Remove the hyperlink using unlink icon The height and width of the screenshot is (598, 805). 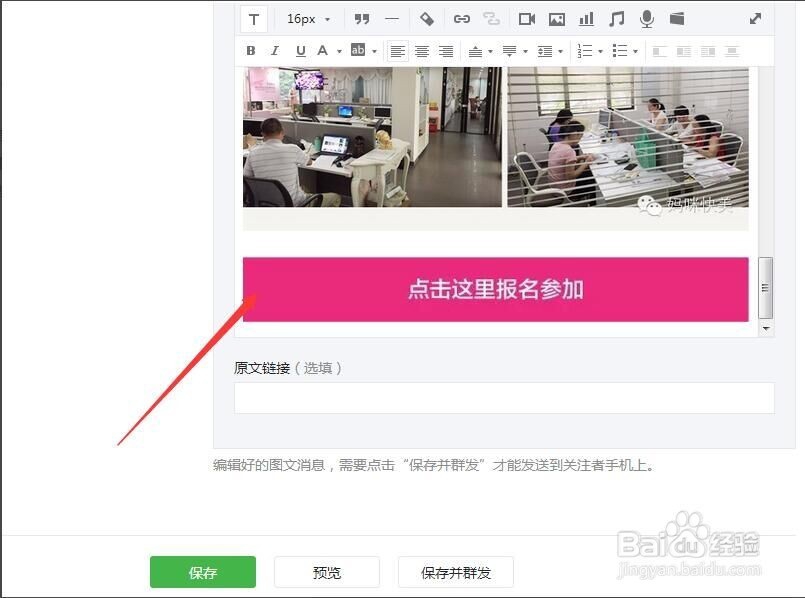click(492, 18)
